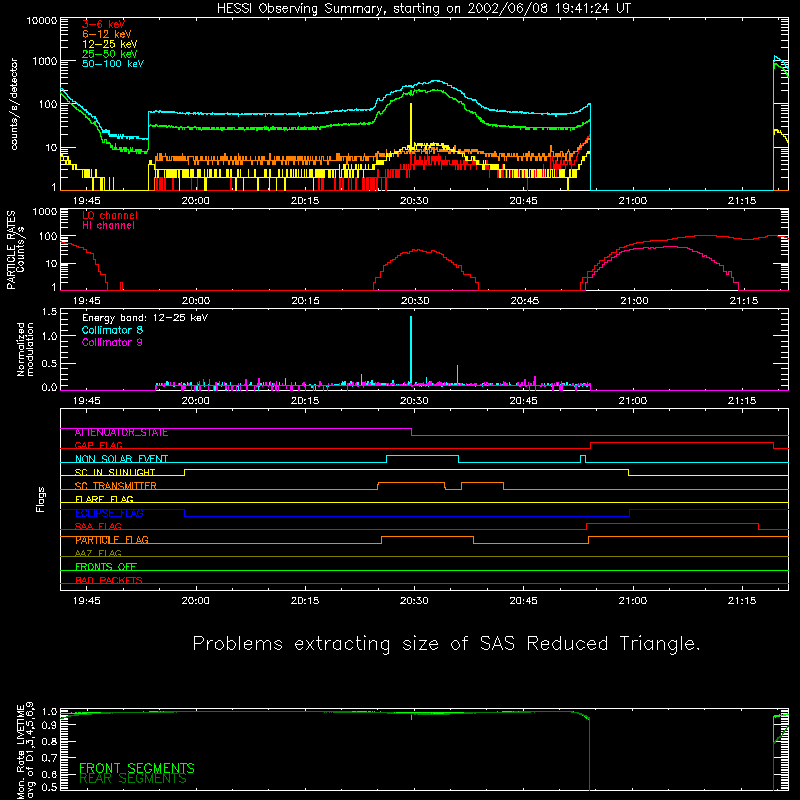Viewport: 800px width, 800px height.
Task: Select the REAR SEGMENTS legend label
Action: click(x=133, y=779)
